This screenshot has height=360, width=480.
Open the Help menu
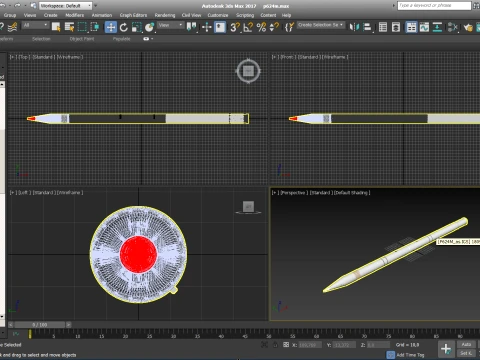point(286,15)
